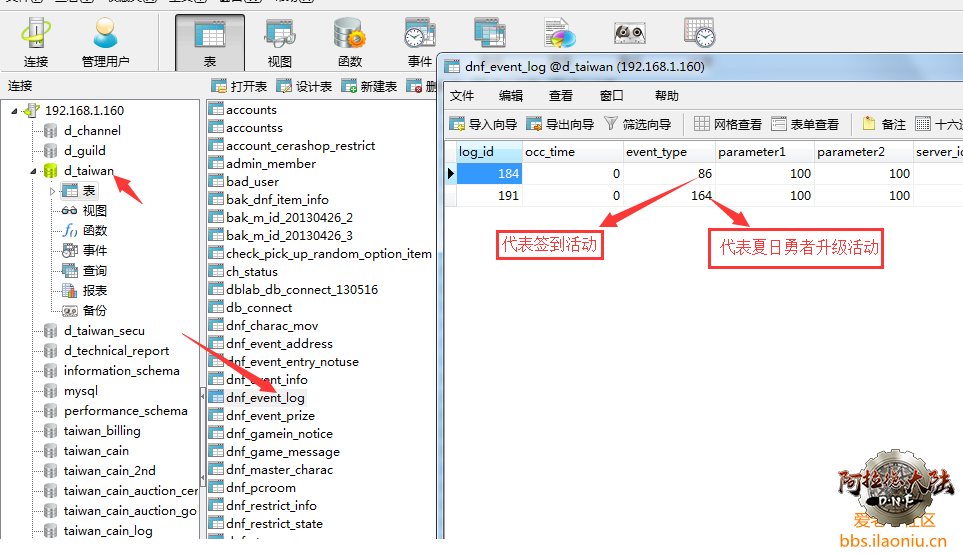Switch to 表单查看 form view

pyautogui.click(x=805, y=125)
